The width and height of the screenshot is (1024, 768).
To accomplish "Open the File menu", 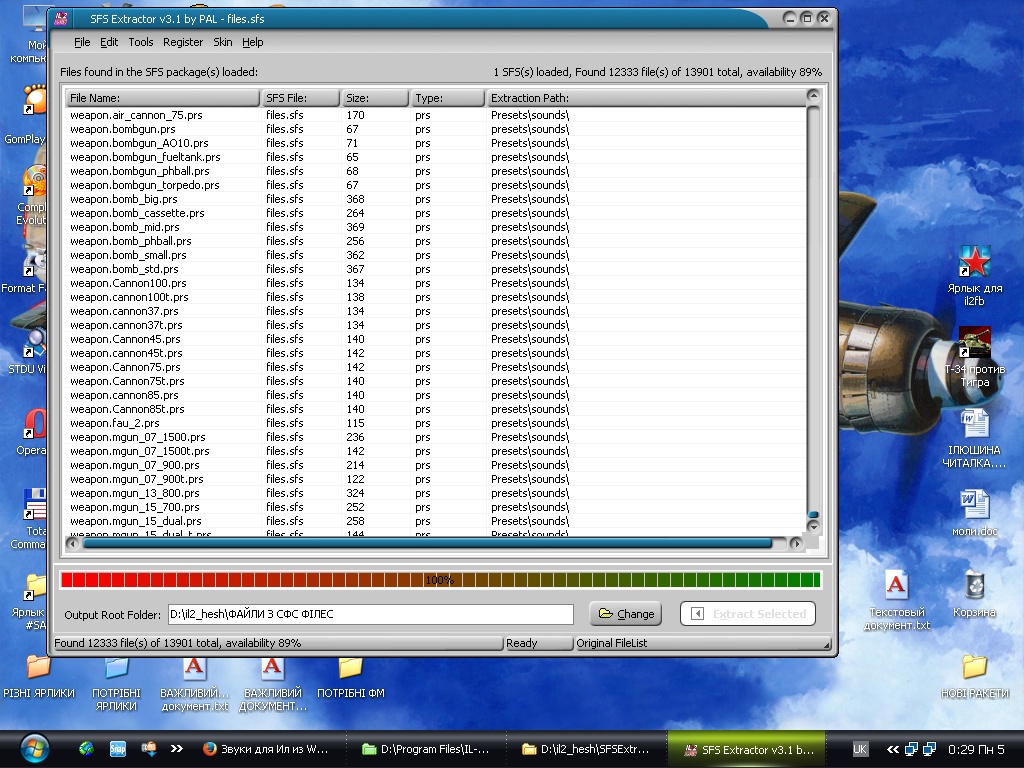I will (x=82, y=42).
